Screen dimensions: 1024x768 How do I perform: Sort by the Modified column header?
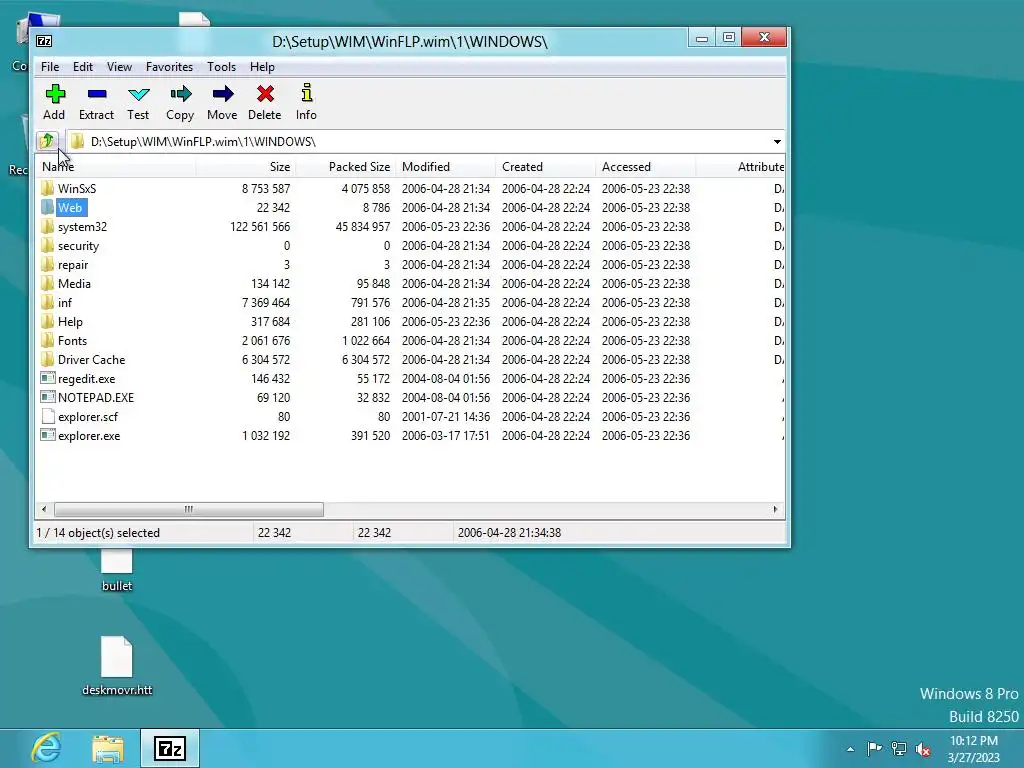[445, 167]
